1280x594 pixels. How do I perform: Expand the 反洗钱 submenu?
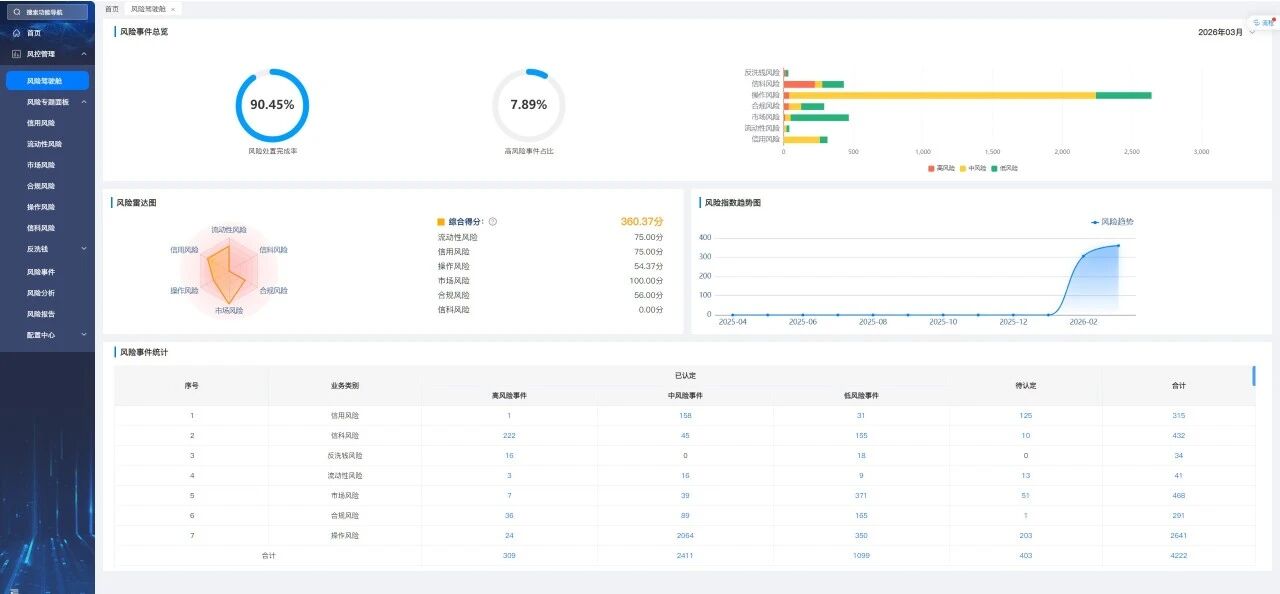tap(84, 249)
